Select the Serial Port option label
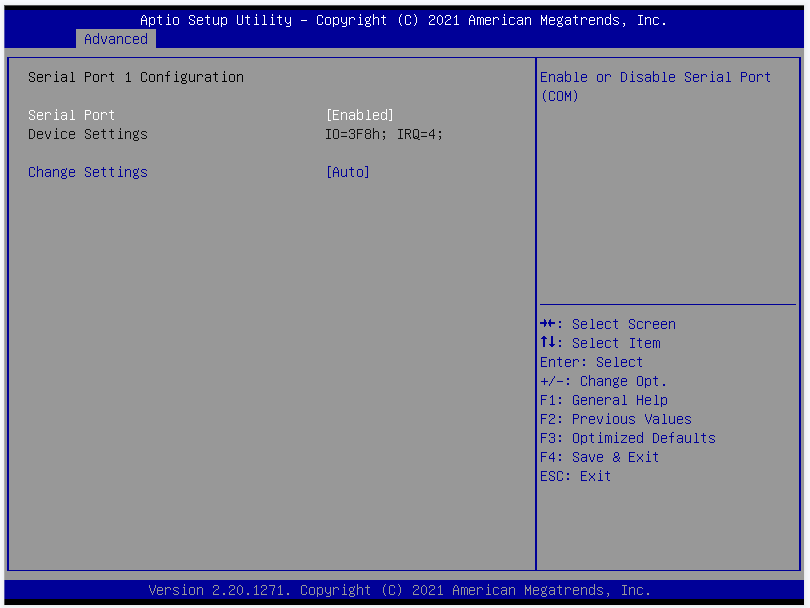The image size is (810, 608). point(72,115)
